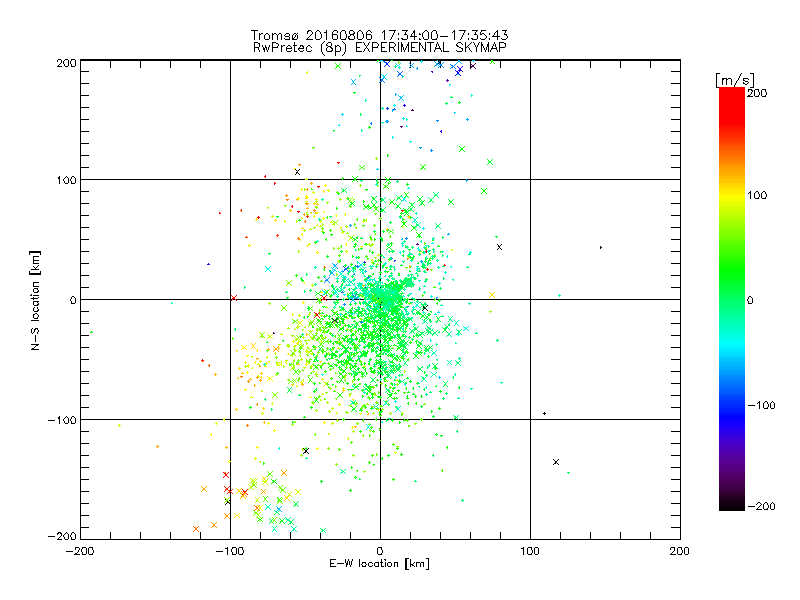This screenshot has height=600, width=800.
Task: Click the y-axis tick label '100'
Action: 66,180
